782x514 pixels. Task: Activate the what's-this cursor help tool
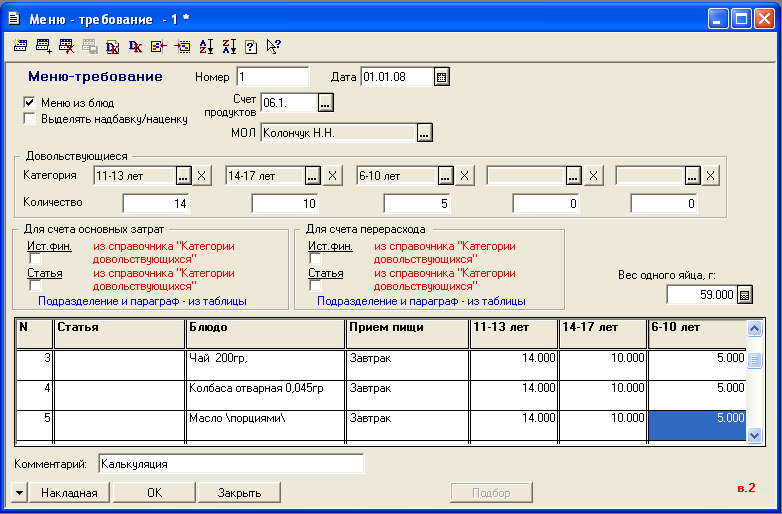(x=273, y=46)
